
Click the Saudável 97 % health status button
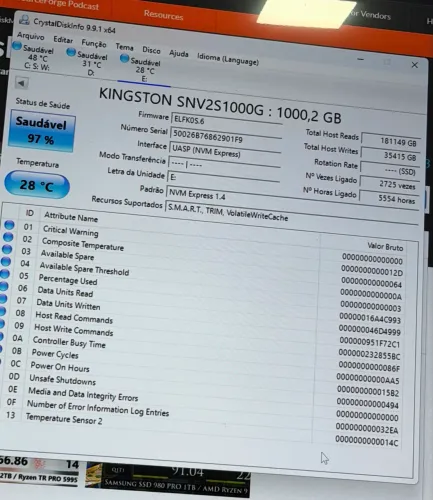(x=41, y=132)
